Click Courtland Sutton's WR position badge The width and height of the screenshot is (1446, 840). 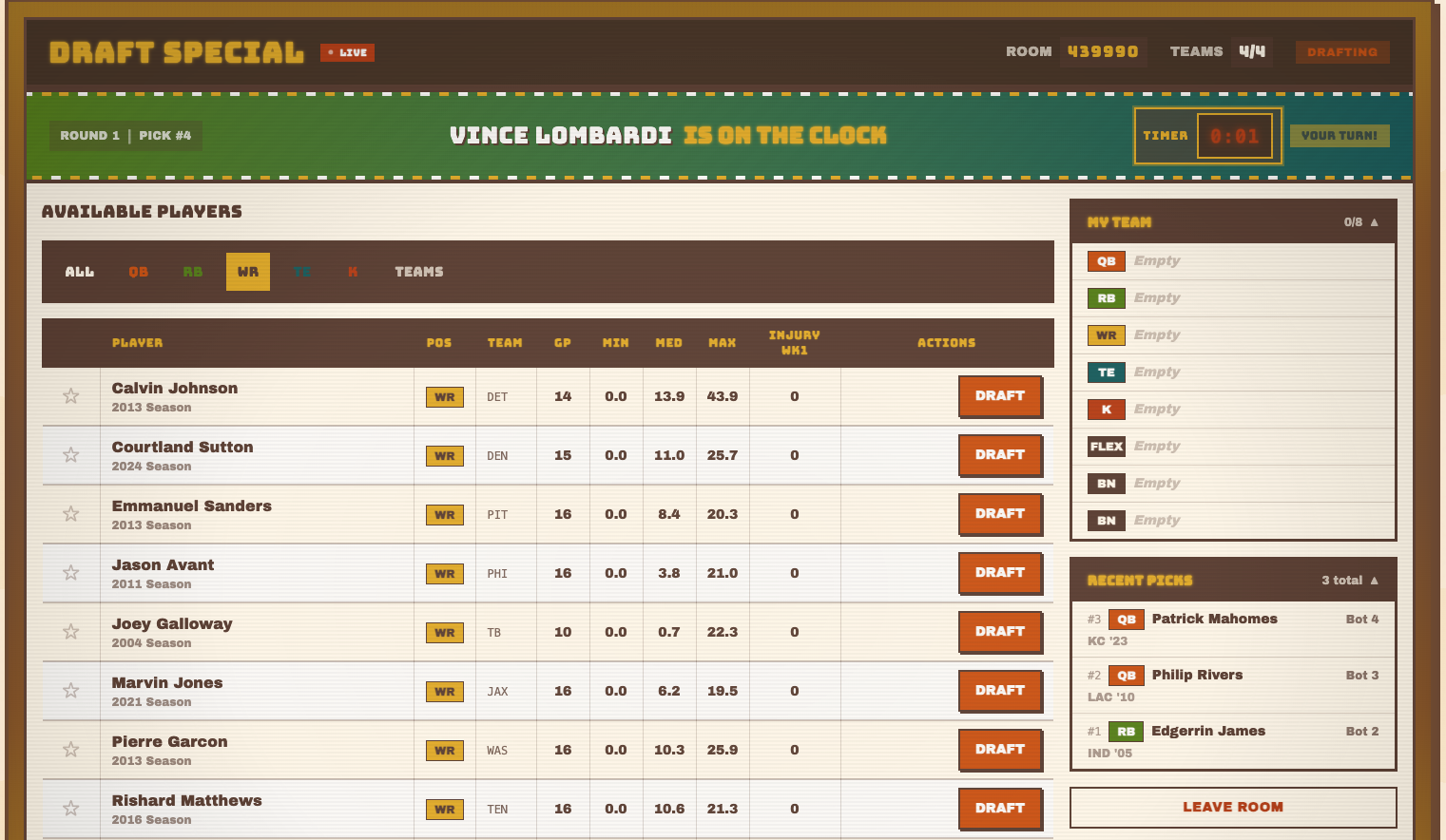coord(444,455)
